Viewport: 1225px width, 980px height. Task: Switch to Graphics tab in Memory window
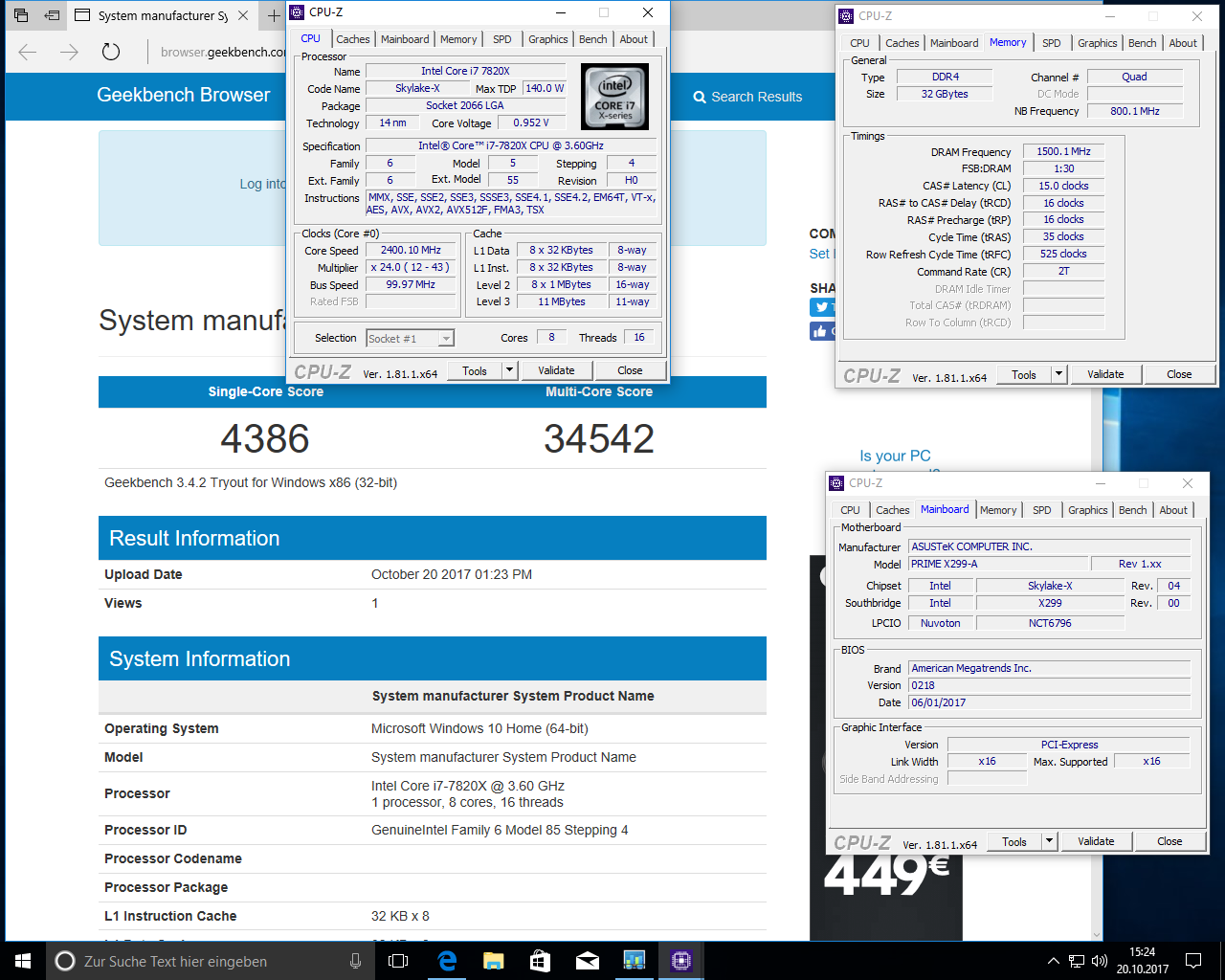pyautogui.click(x=1097, y=43)
